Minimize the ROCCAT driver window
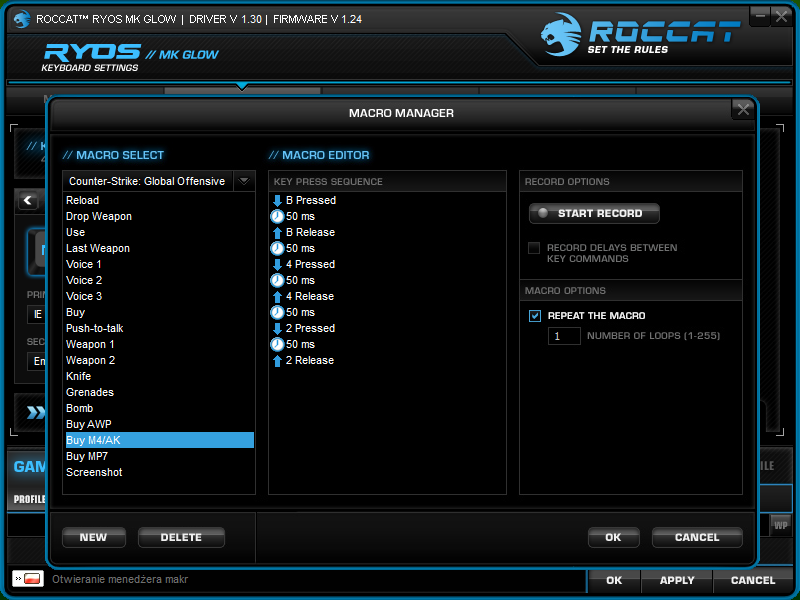This screenshot has height=600, width=800. 759,16
